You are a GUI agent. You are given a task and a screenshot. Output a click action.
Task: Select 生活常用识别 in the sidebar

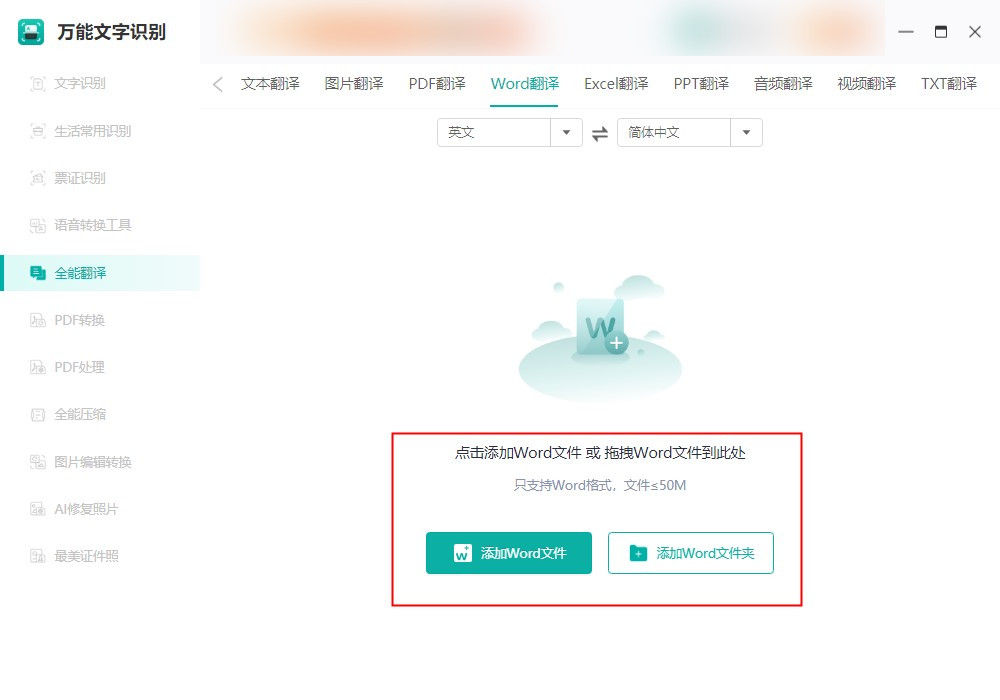tap(92, 131)
